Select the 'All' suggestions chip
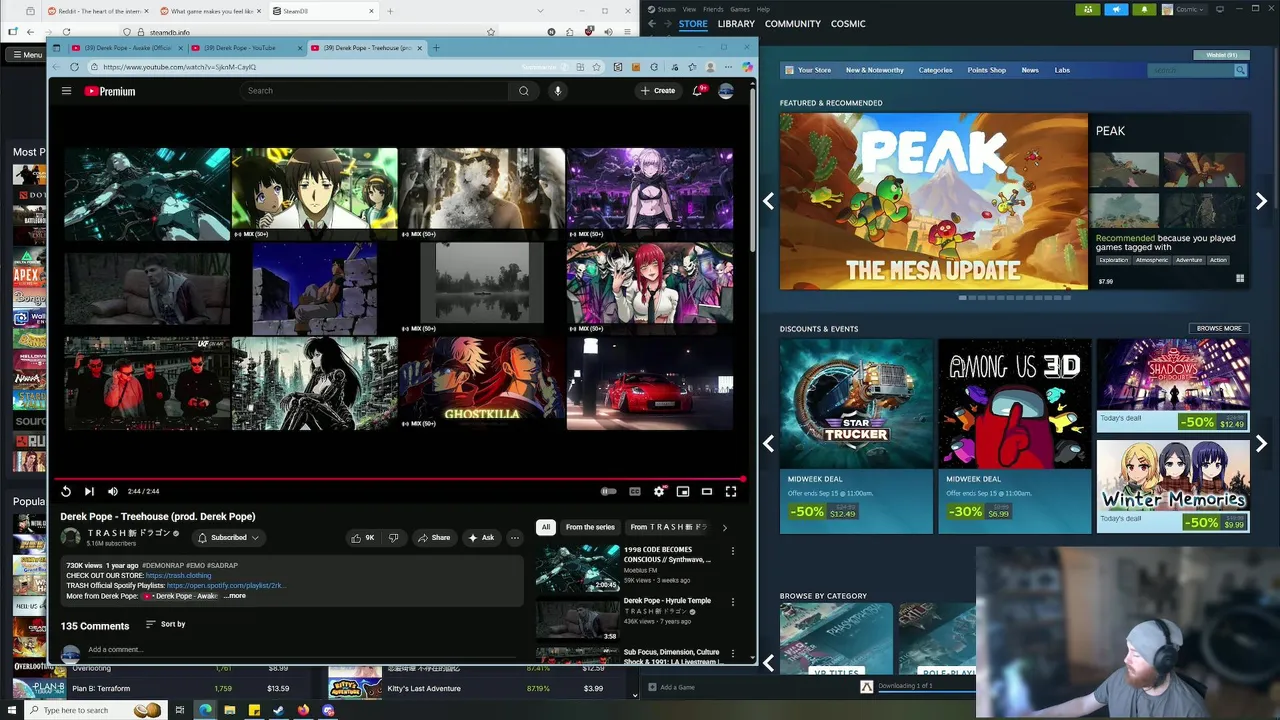This screenshot has width=1280, height=720. tap(546, 527)
